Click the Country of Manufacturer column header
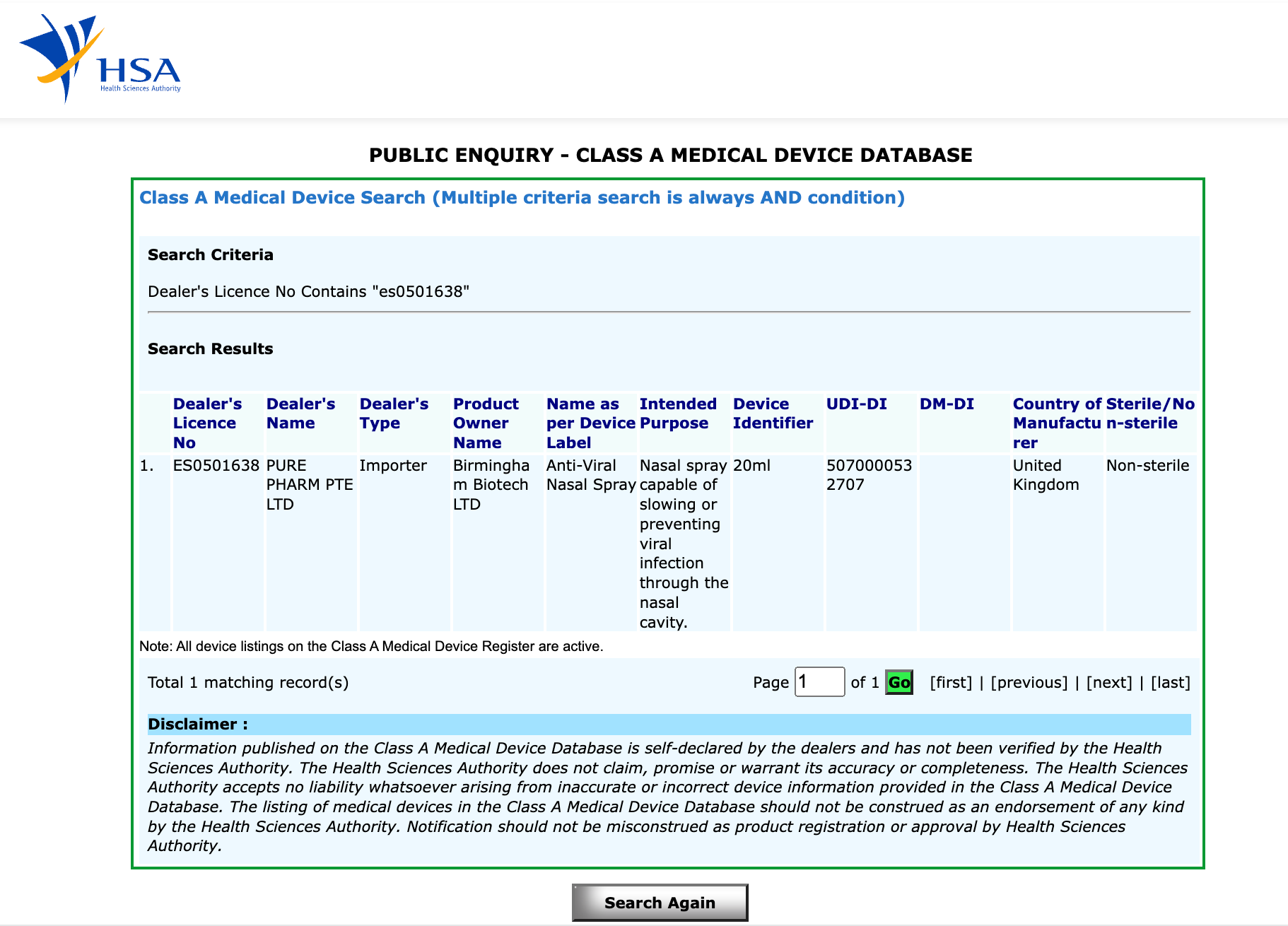This screenshot has width=1288, height=926. click(x=1057, y=423)
